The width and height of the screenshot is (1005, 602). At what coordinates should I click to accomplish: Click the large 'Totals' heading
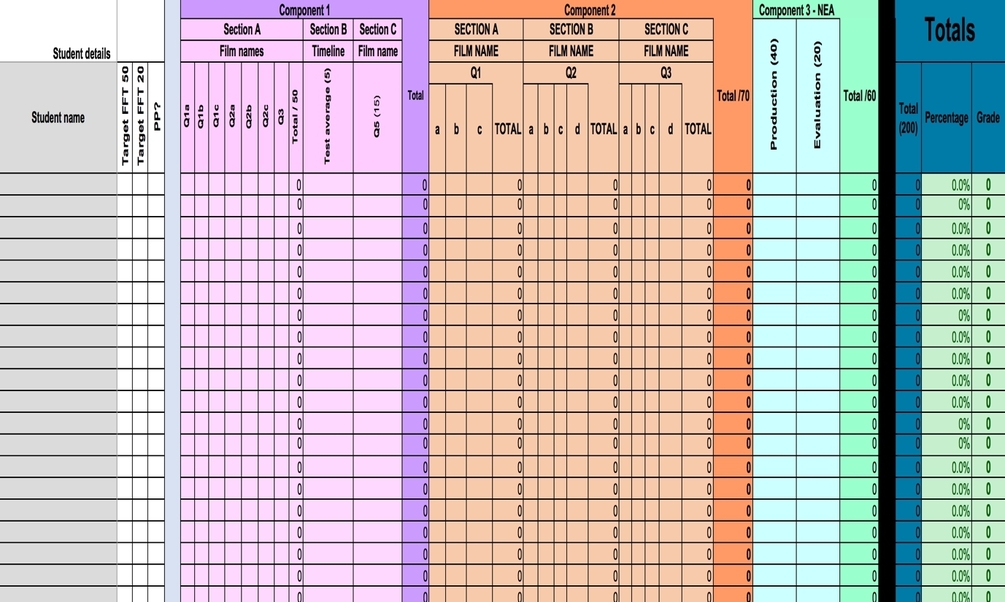point(950,30)
